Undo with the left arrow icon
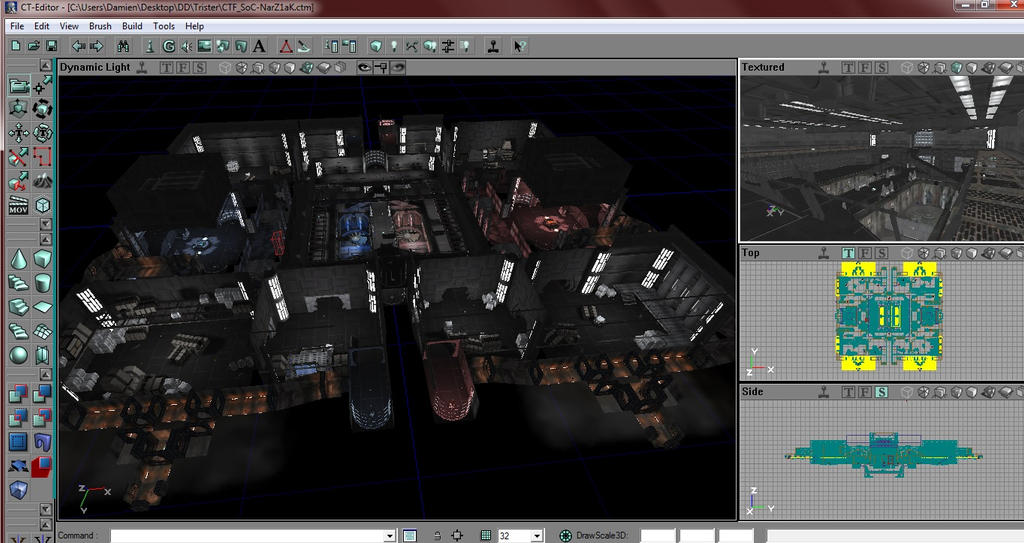Image resolution: width=1024 pixels, height=543 pixels. [x=78, y=46]
